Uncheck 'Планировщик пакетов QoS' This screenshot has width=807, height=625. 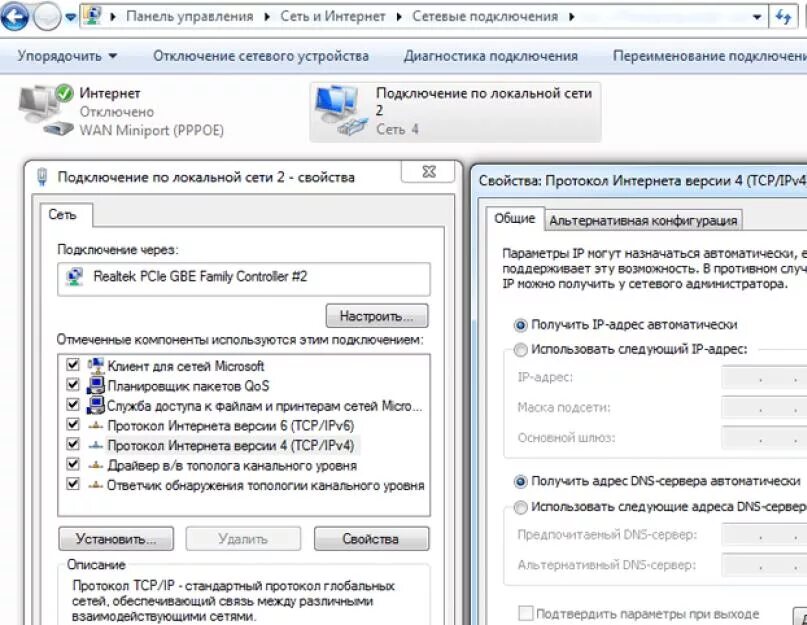[x=73, y=385]
